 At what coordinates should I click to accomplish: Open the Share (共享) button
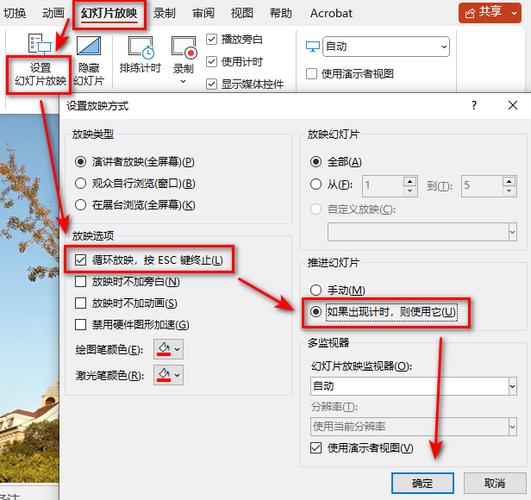490,13
